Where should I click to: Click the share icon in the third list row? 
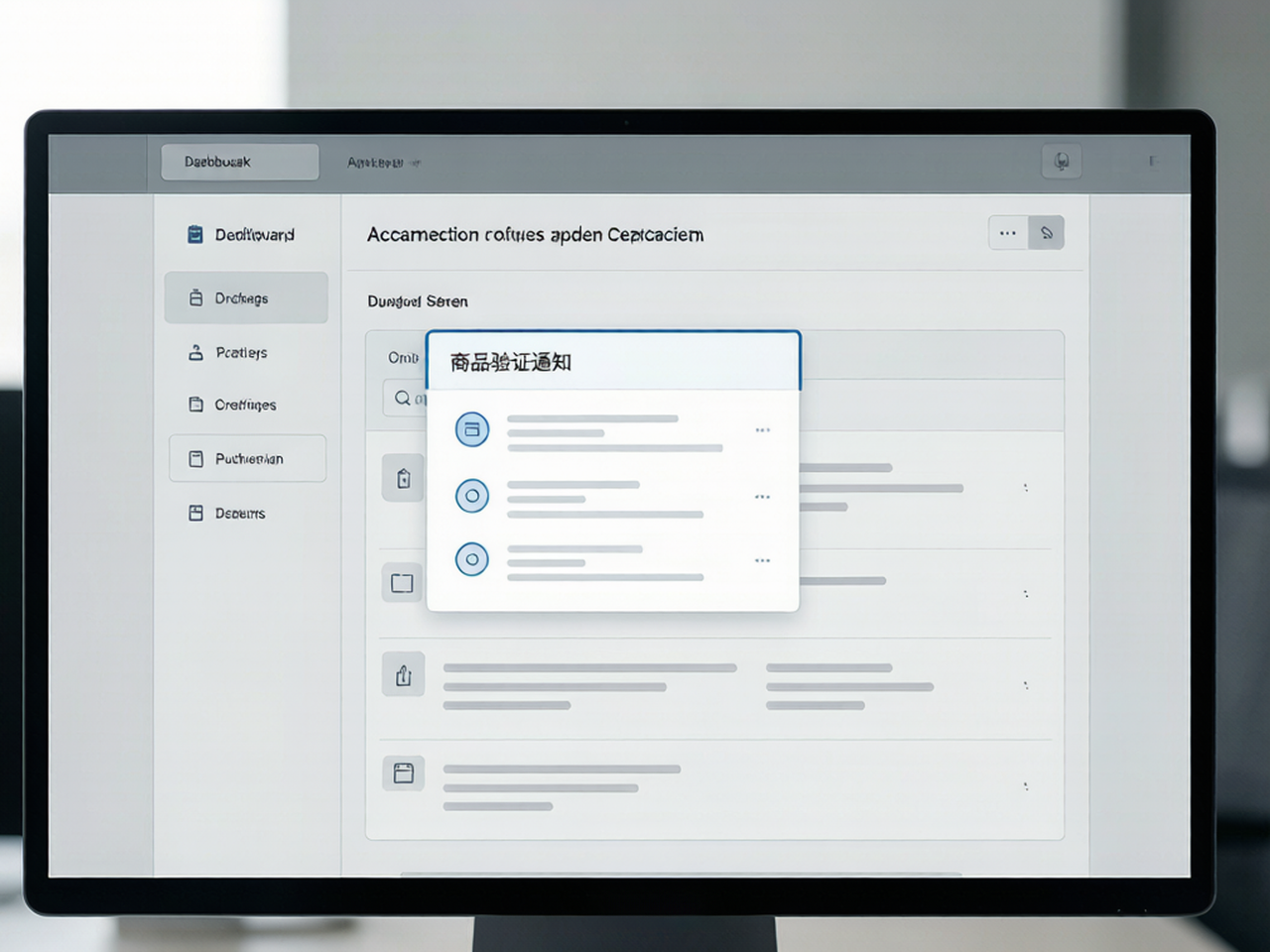(x=403, y=675)
